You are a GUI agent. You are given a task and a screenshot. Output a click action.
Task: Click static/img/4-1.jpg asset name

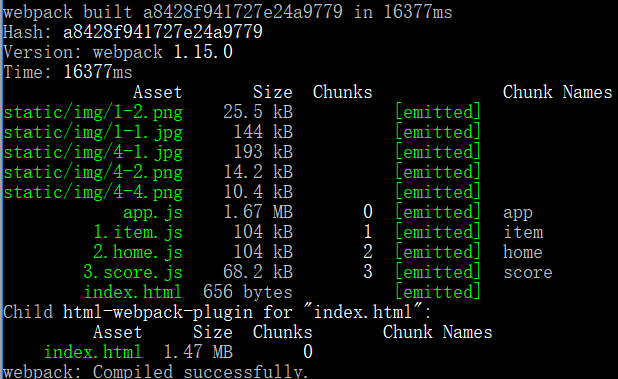pyautogui.click(x=93, y=152)
